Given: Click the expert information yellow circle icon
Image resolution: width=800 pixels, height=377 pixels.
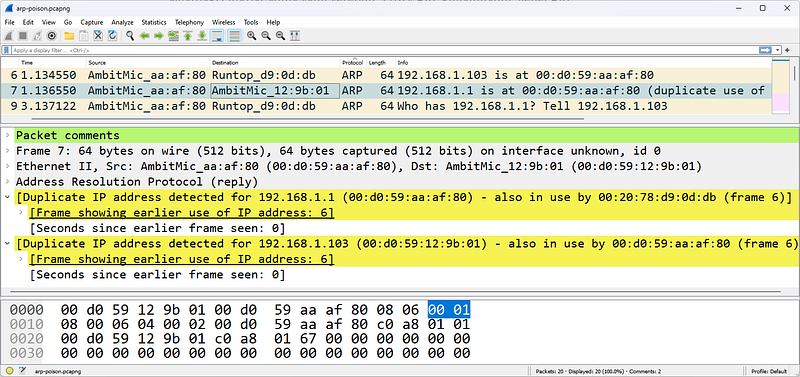Looking at the screenshot, I should pos(10,371).
